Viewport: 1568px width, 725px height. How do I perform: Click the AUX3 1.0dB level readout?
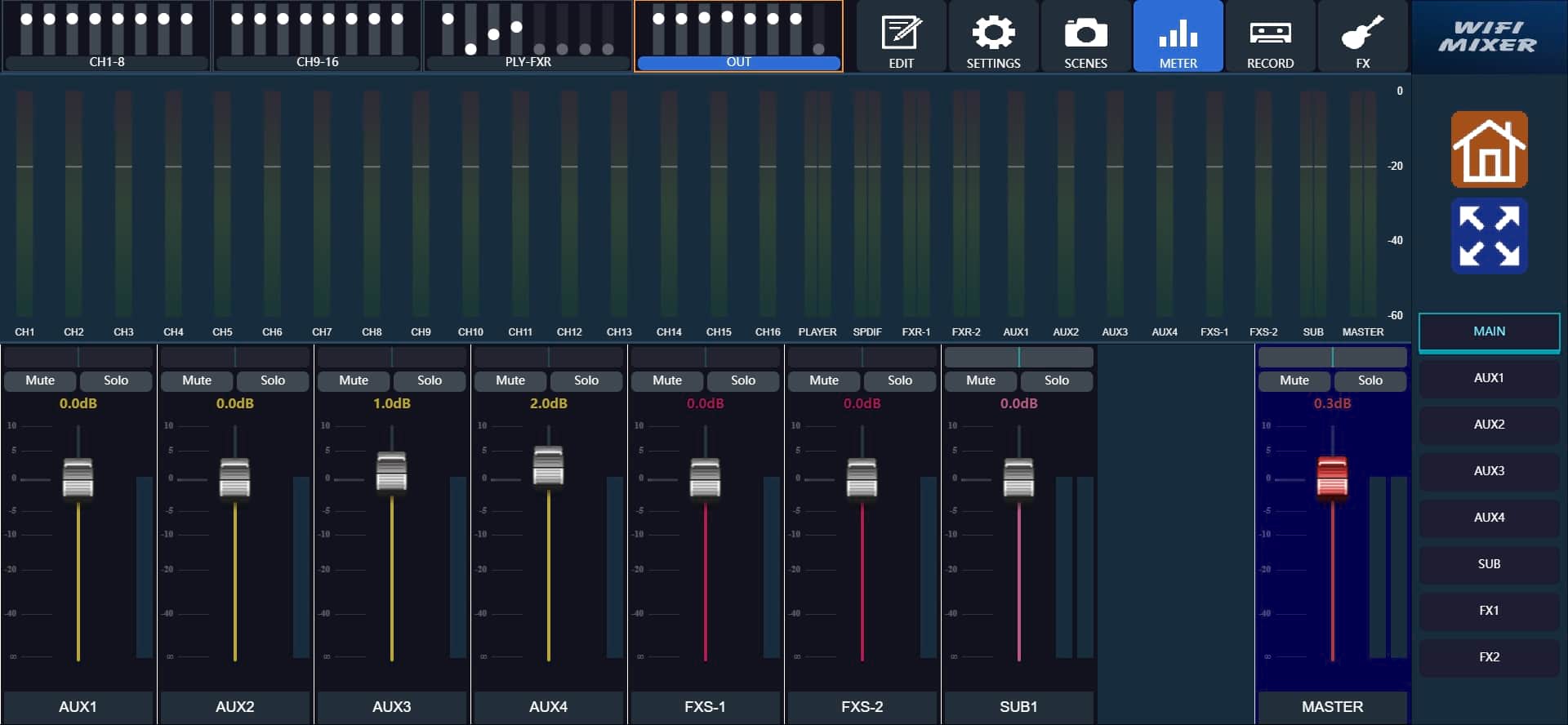point(392,403)
